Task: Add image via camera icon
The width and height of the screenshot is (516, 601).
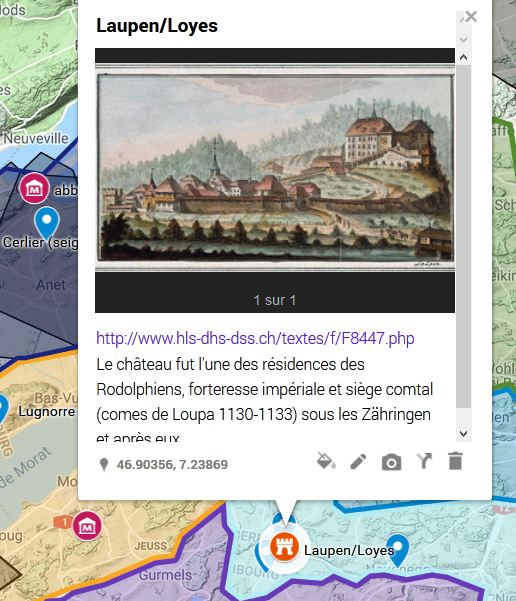Action: pos(391,462)
